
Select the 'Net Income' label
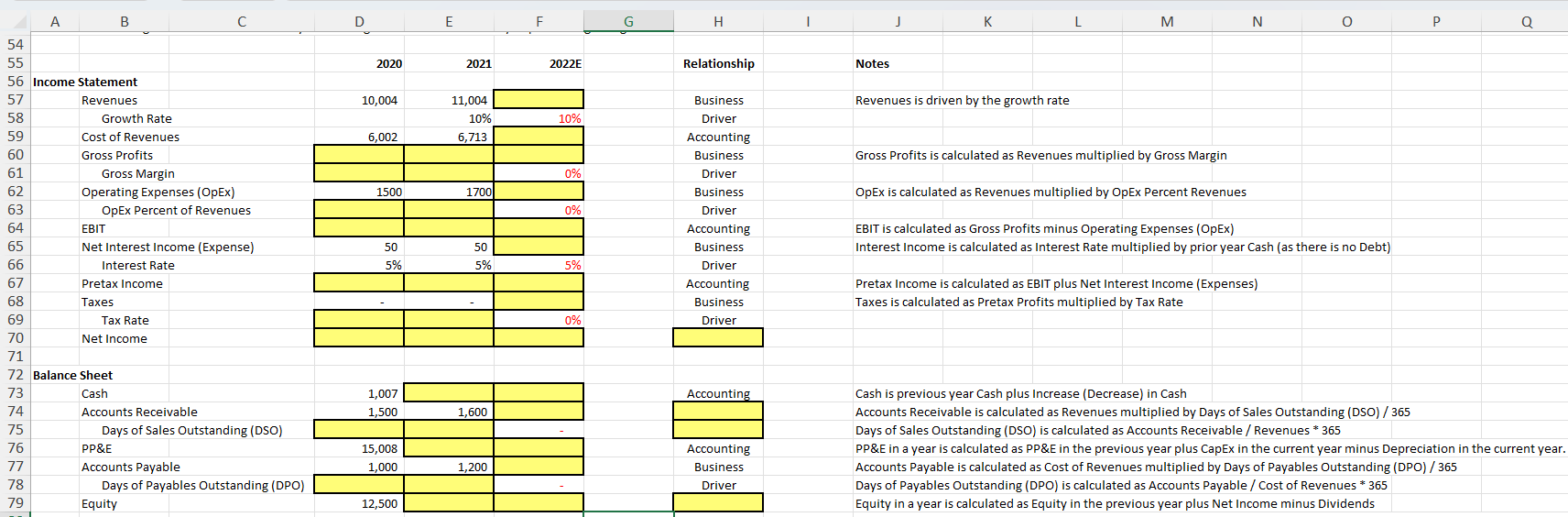(x=114, y=338)
